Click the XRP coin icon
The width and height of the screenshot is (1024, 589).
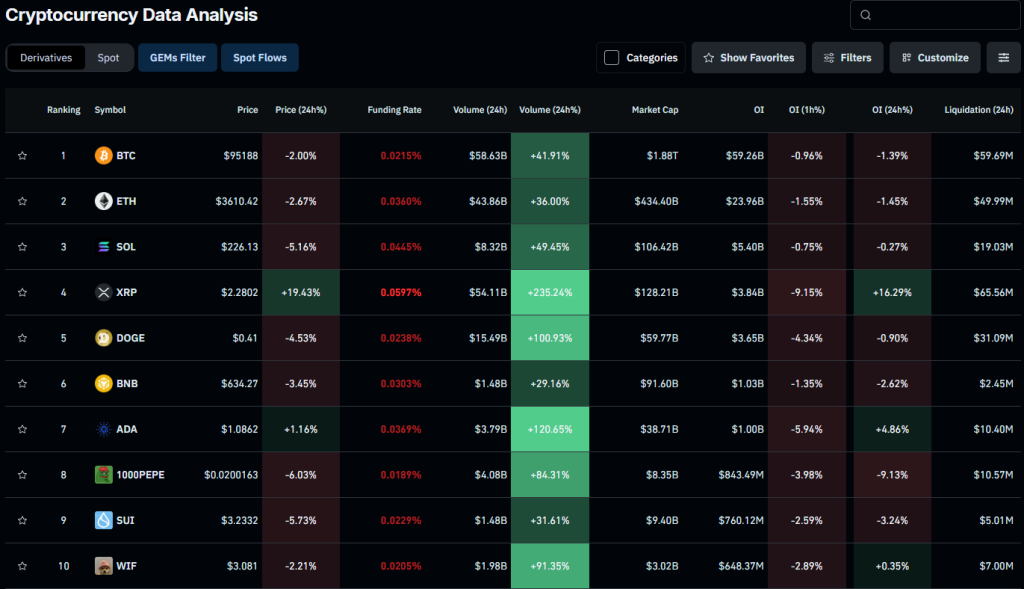[x=103, y=292]
